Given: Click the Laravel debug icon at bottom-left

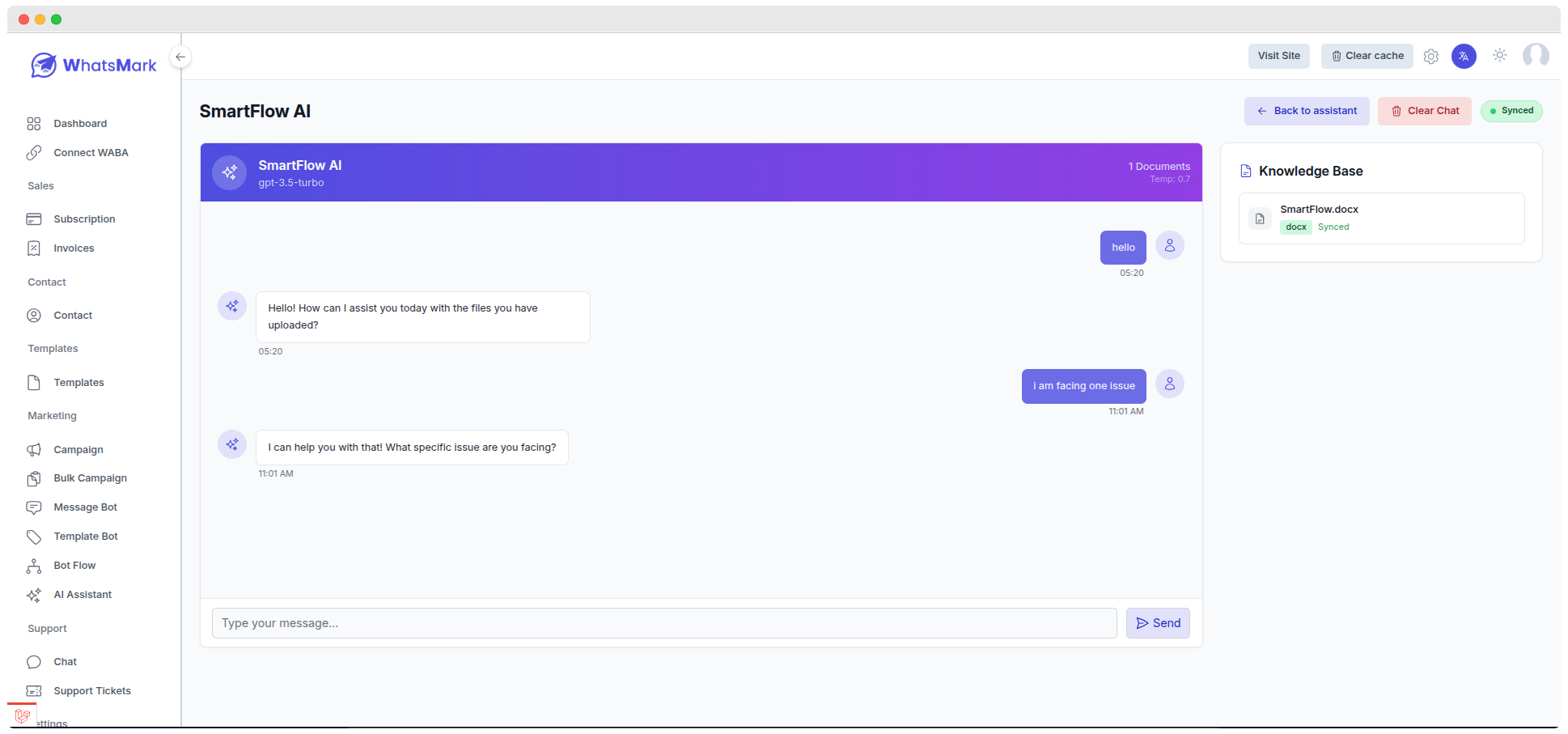Looking at the screenshot, I should 23,715.
